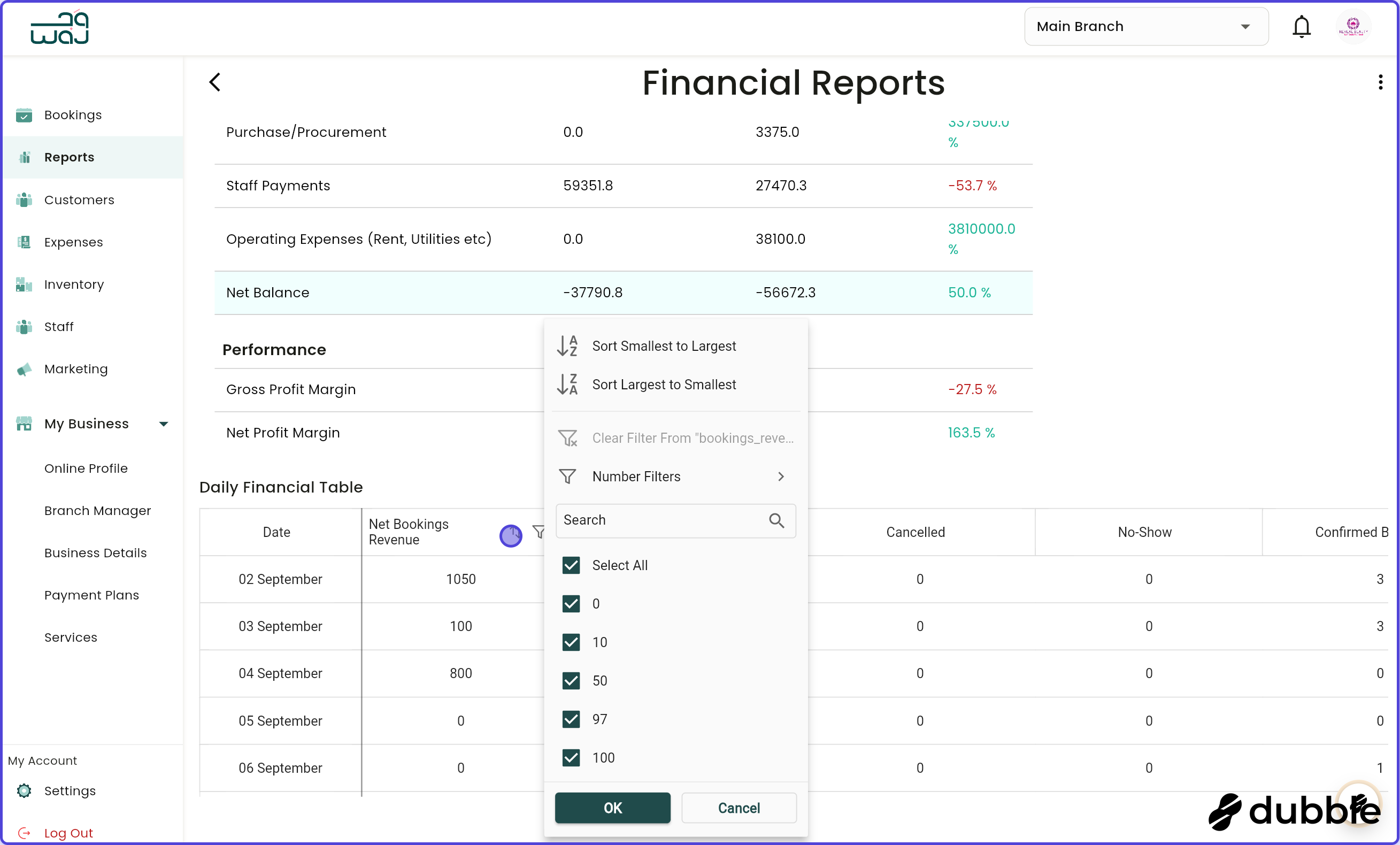Viewport: 1400px width, 845px height.
Task: Select Sort Smallest to Largest
Action: pyautogui.click(x=664, y=345)
